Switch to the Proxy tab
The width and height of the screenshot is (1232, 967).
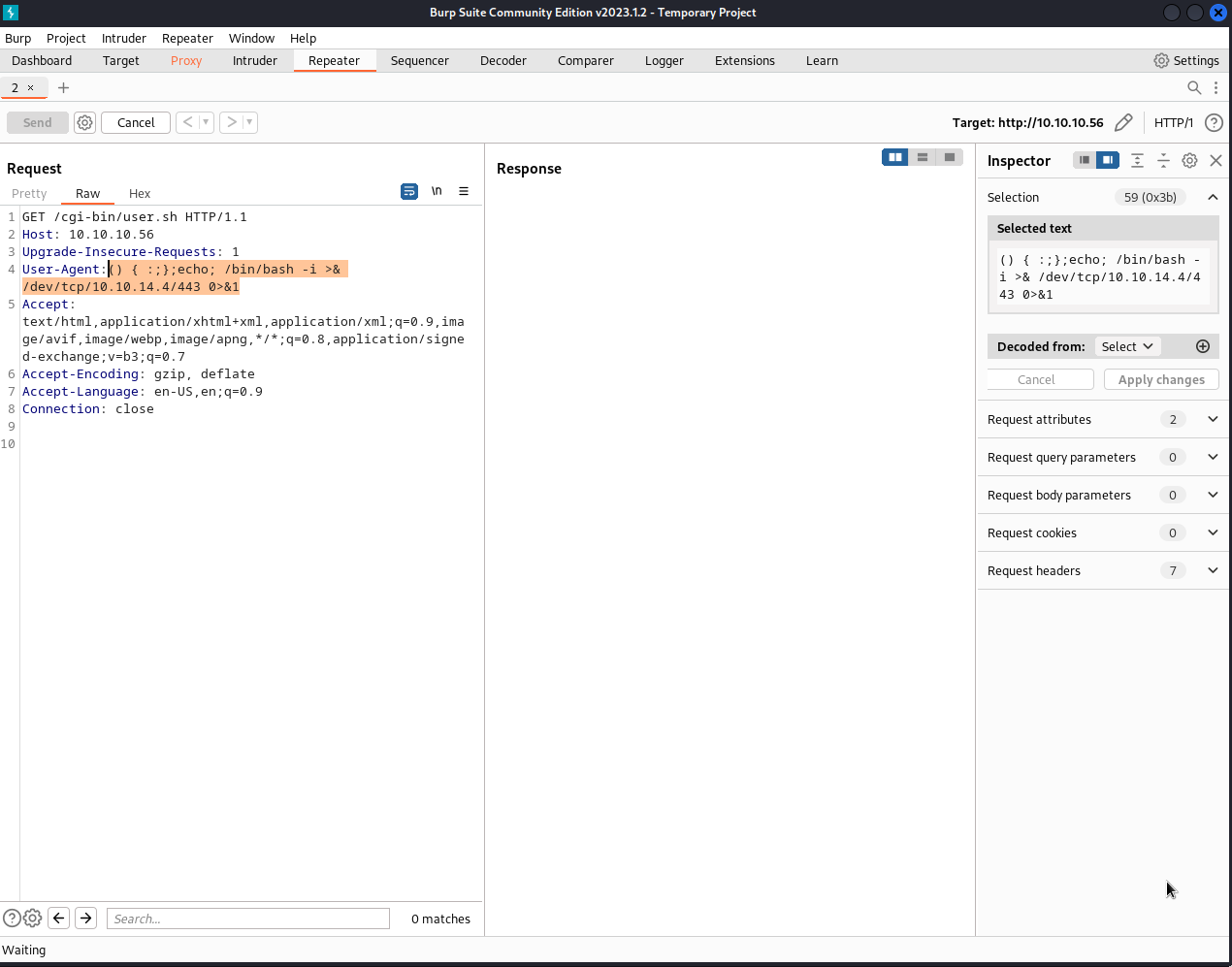point(186,60)
